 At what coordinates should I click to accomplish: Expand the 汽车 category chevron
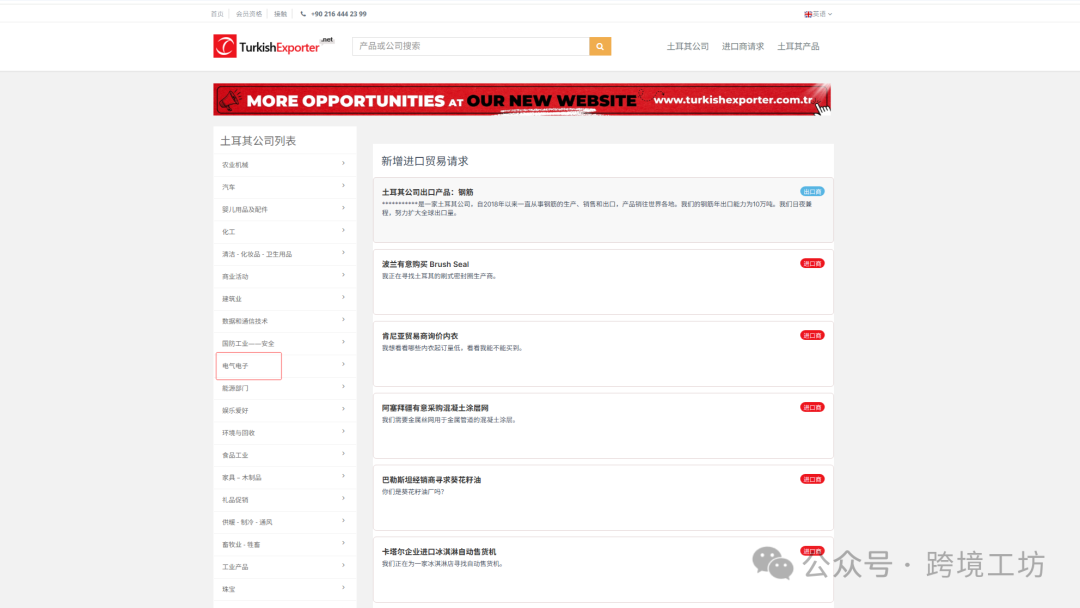343,186
